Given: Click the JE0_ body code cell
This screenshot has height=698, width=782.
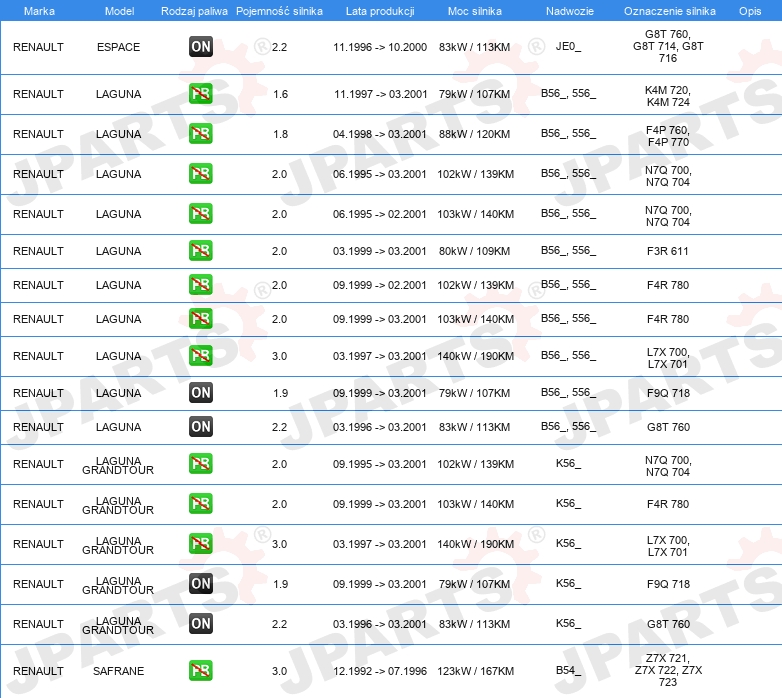Looking at the screenshot, I should point(569,47).
